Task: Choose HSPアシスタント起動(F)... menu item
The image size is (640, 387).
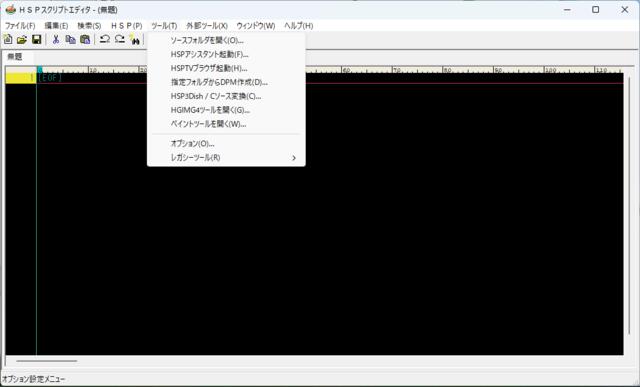Action: (x=226, y=54)
